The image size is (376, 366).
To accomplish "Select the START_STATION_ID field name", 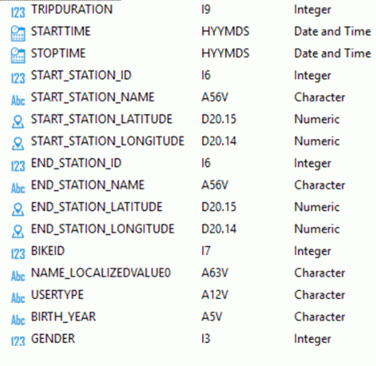I will click(x=81, y=75).
